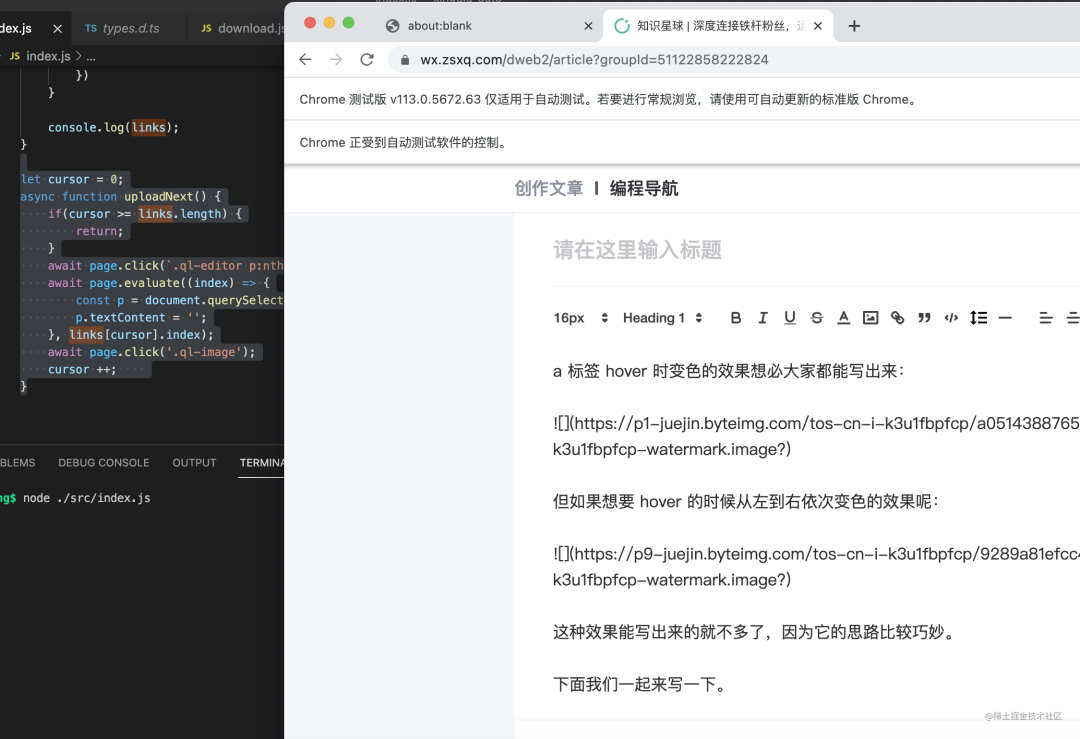The width and height of the screenshot is (1080, 739).
Task: Switch to the OUTPUT panel tab
Action: (194, 463)
